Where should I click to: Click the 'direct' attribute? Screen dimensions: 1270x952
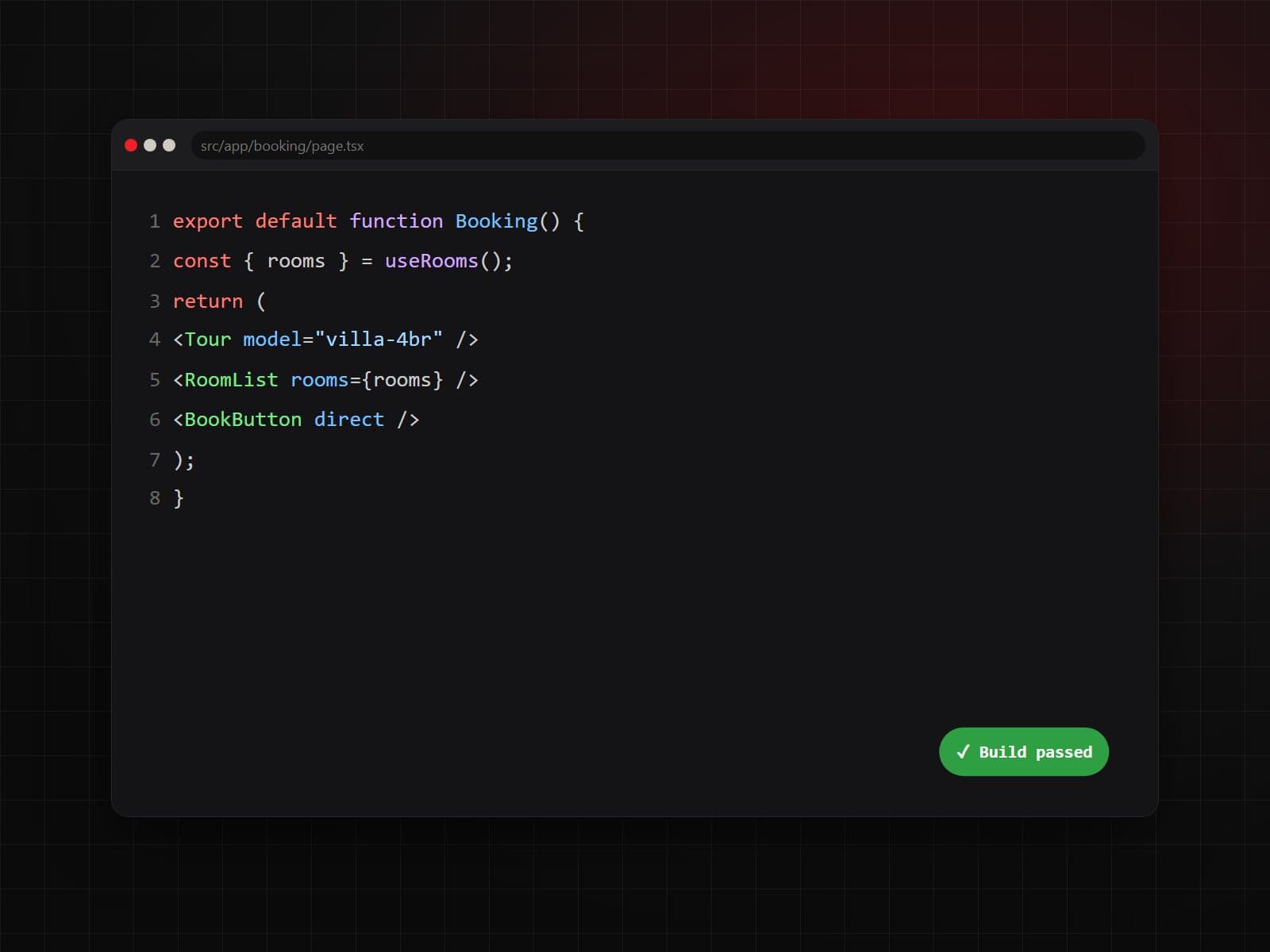click(x=349, y=420)
